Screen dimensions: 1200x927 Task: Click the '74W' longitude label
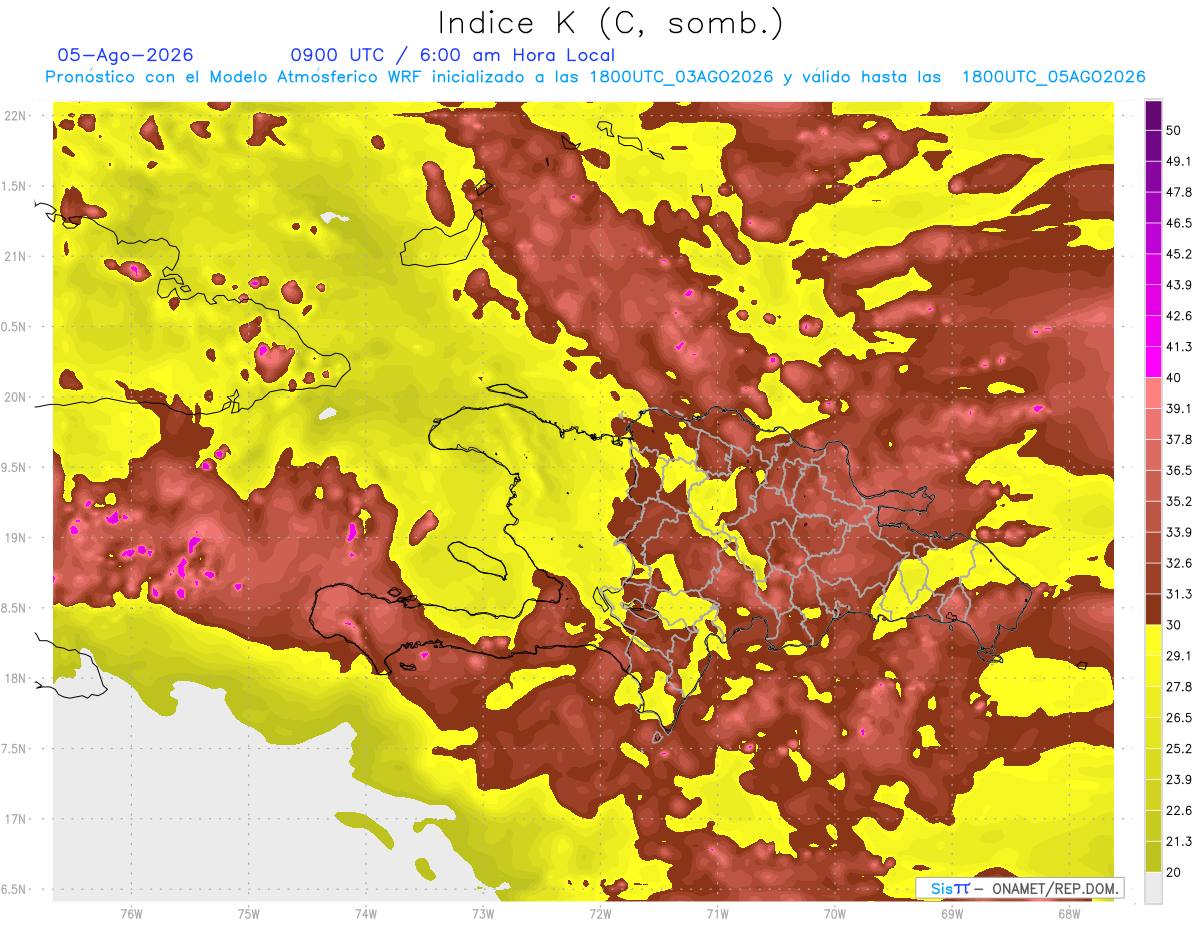(x=366, y=914)
